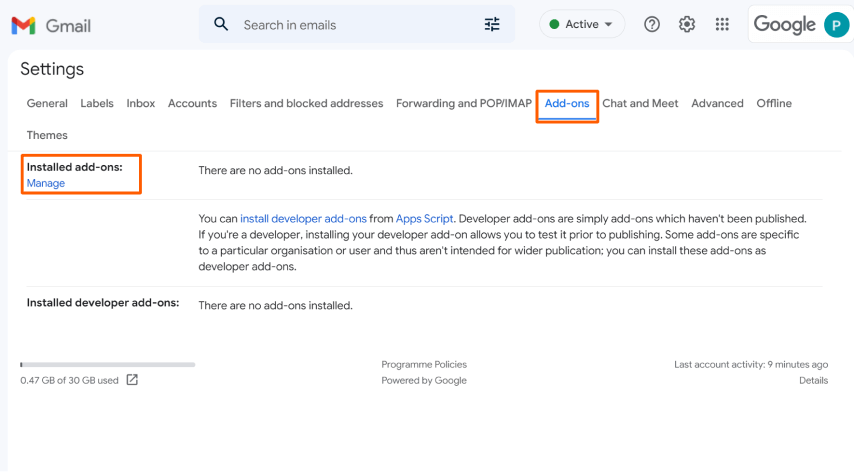Open the Apps Script link
The width and height of the screenshot is (854, 472).
[424, 219]
